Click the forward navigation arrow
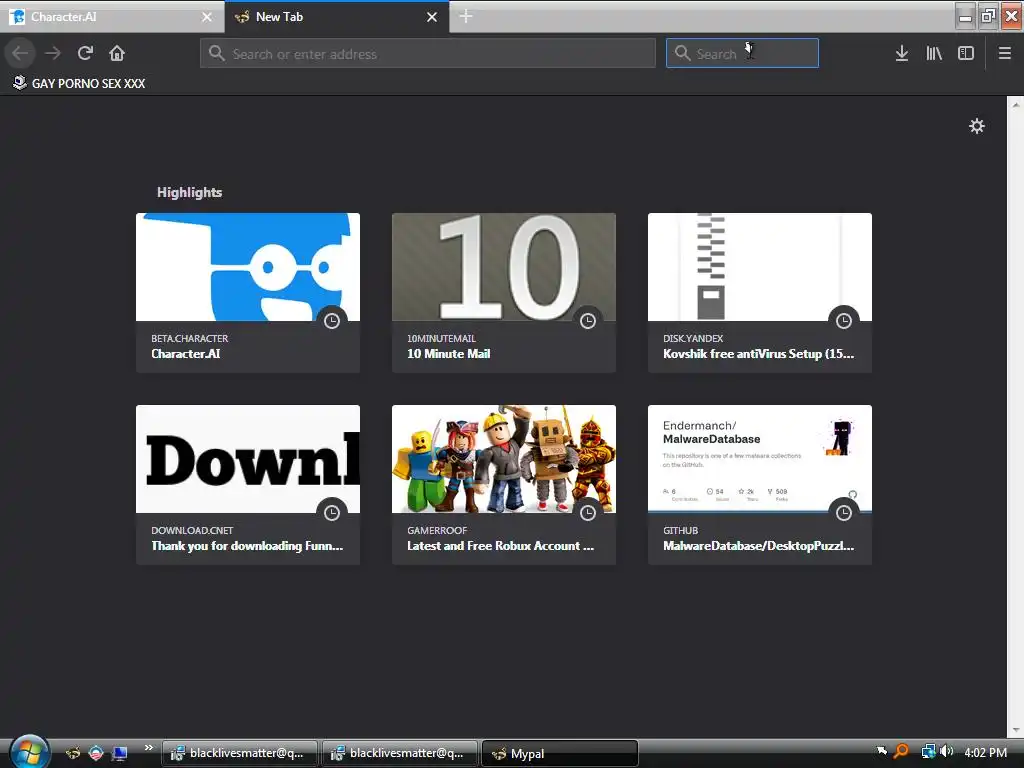The image size is (1024, 768). pos(53,53)
